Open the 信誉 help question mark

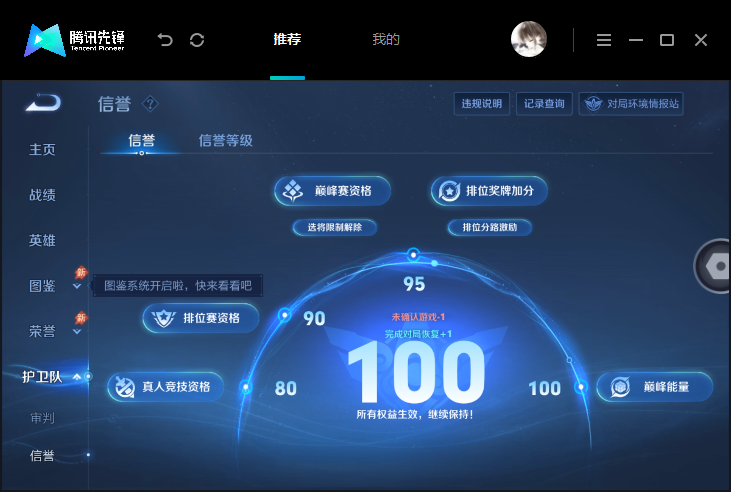coord(150,104)
